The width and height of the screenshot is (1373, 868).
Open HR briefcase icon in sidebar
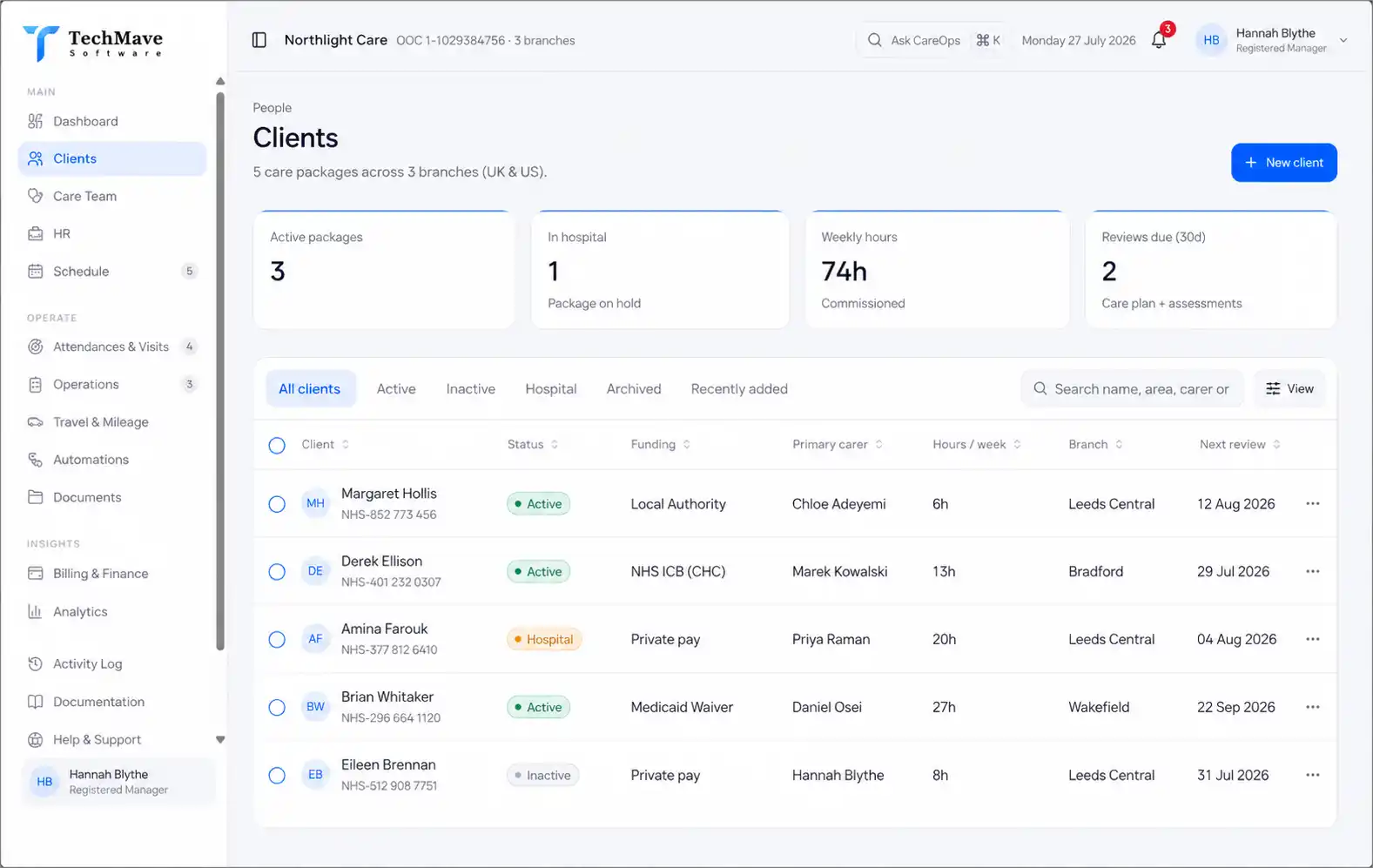(x=35, y=233)
